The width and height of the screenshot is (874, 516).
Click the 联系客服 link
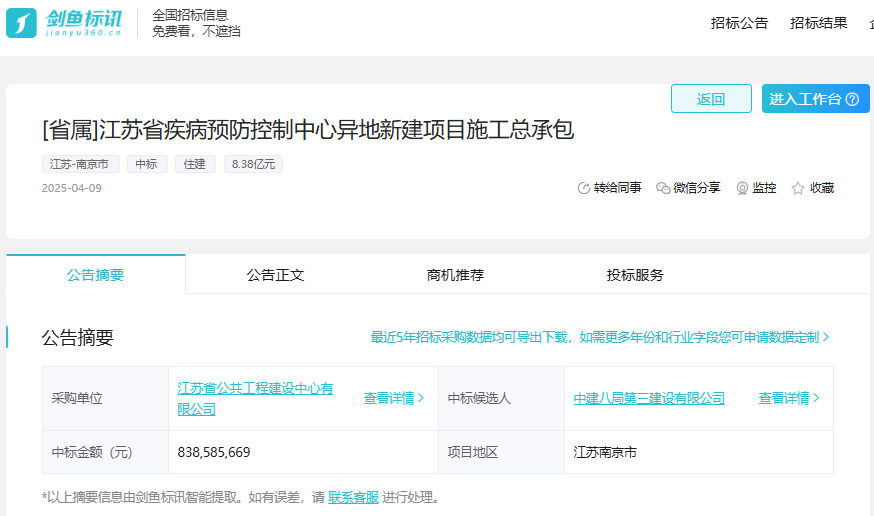click(353, 497)
